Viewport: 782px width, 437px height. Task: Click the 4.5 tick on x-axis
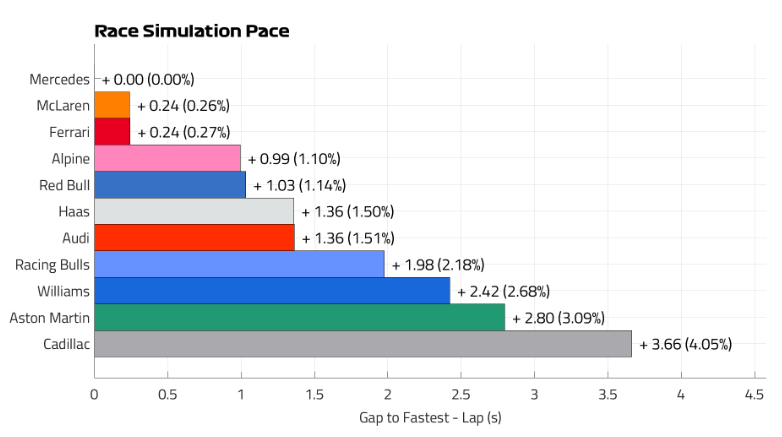pyautogui.click(x=754, y=395)
